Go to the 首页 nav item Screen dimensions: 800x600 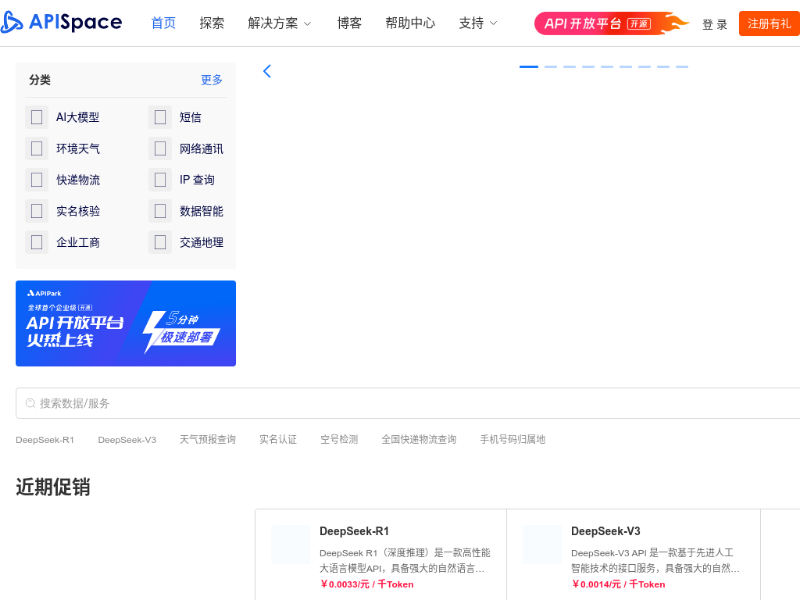(x=164, y=23)
